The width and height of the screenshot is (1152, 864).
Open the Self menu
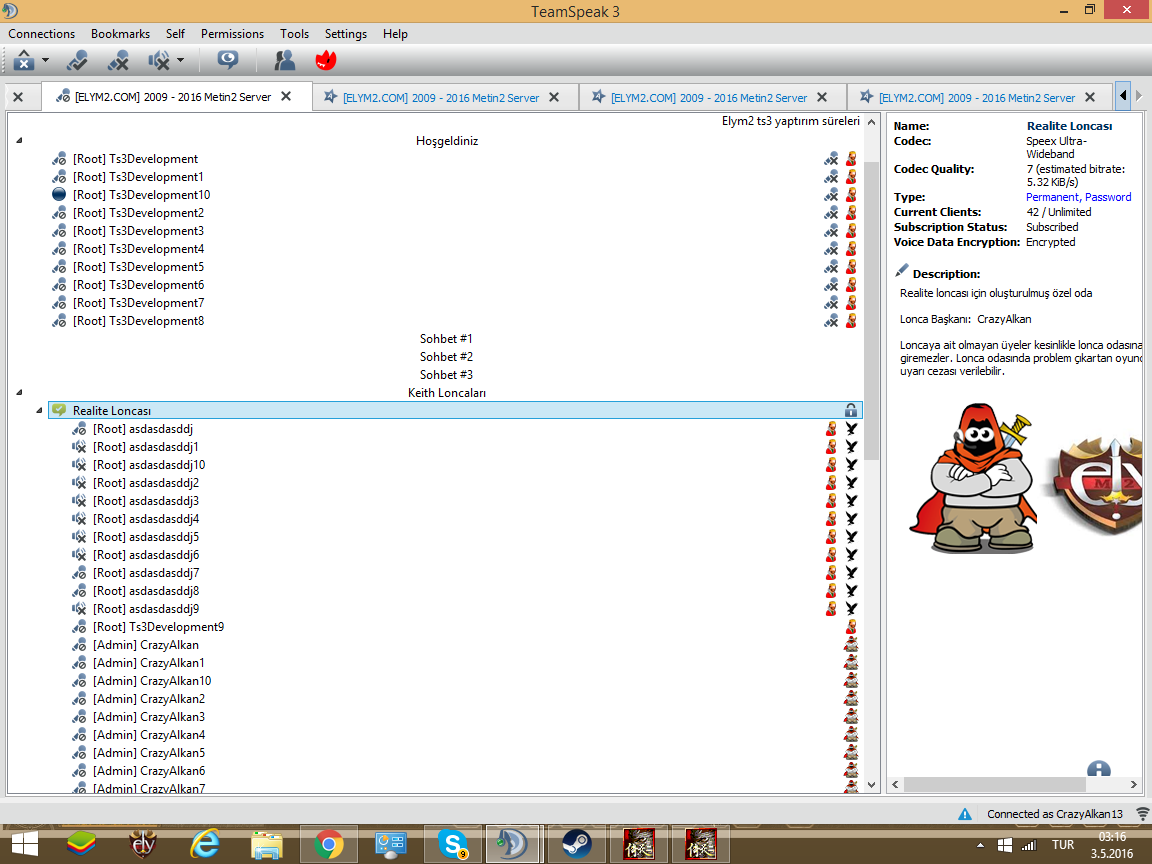(175, 34)
